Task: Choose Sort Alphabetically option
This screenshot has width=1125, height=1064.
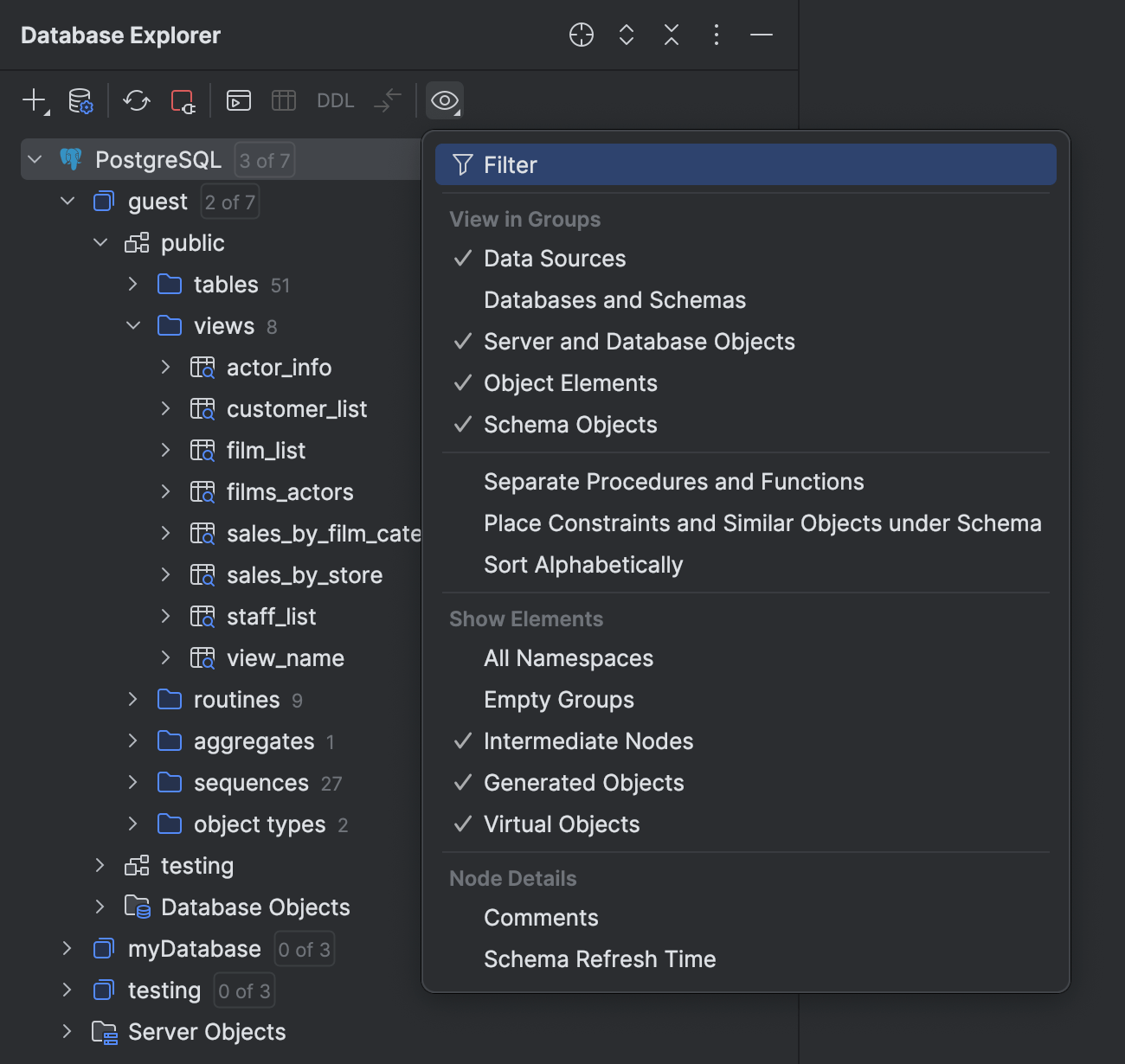Action: [583, 564]
